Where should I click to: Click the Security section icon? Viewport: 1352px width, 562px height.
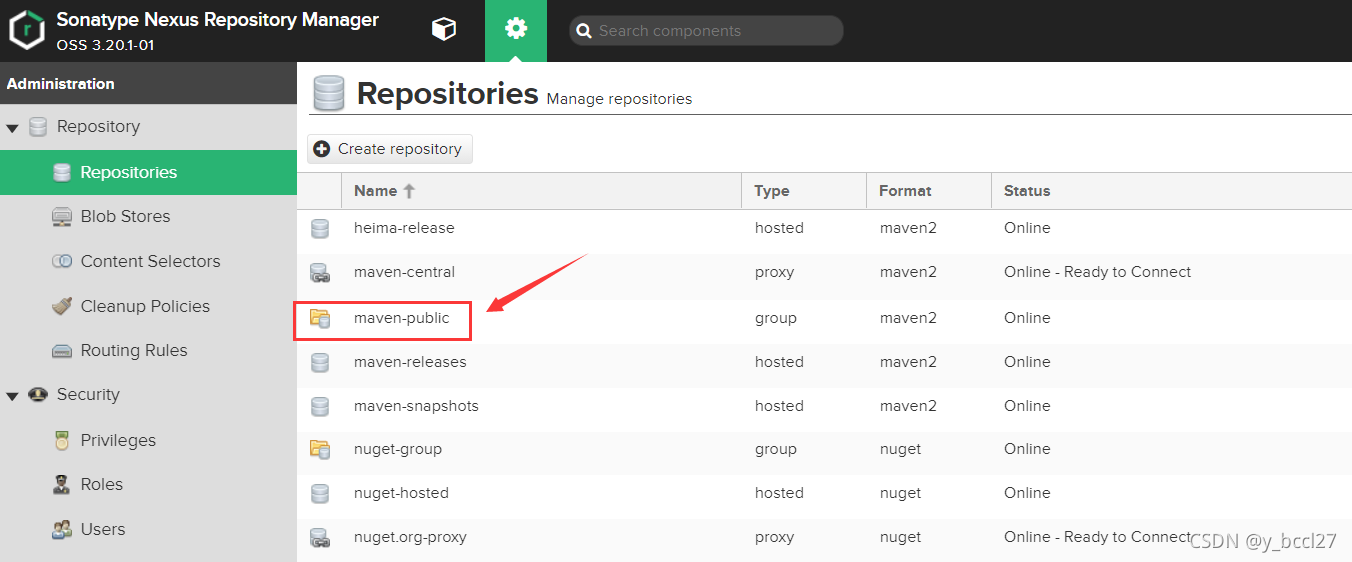38,395
